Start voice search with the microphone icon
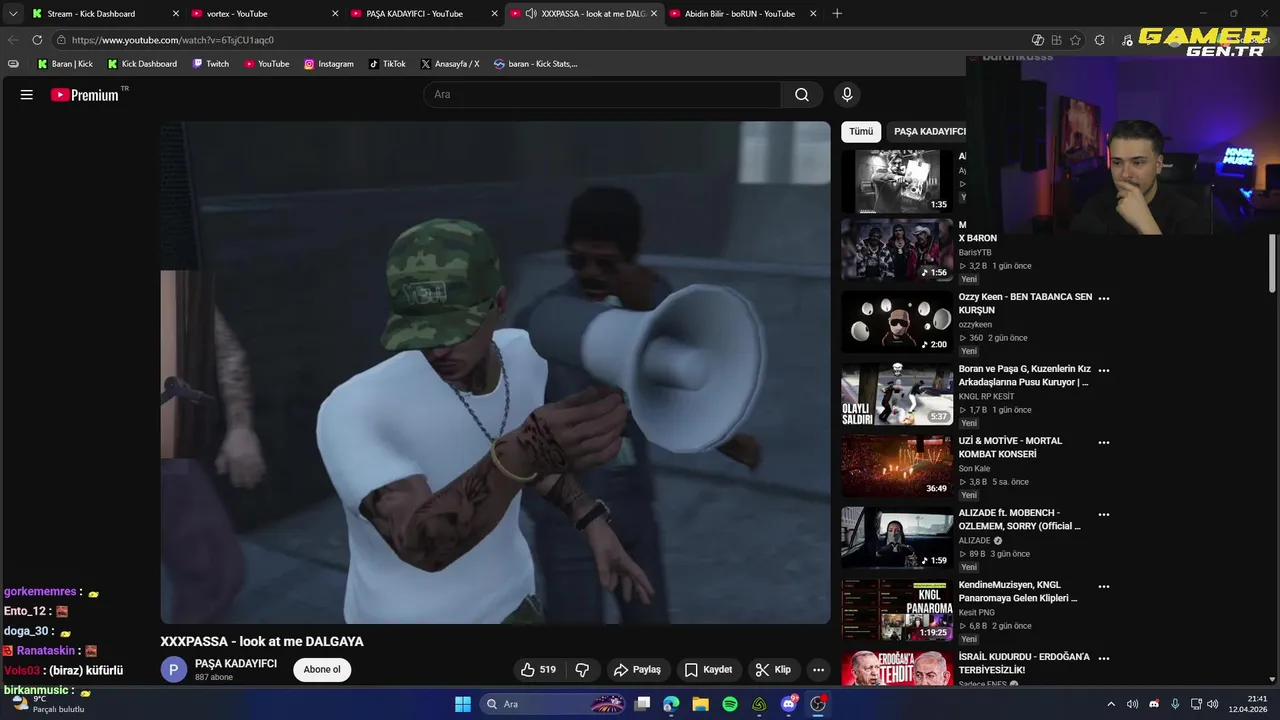Viewport: 1280px width, 720px height. click(847, 95)
